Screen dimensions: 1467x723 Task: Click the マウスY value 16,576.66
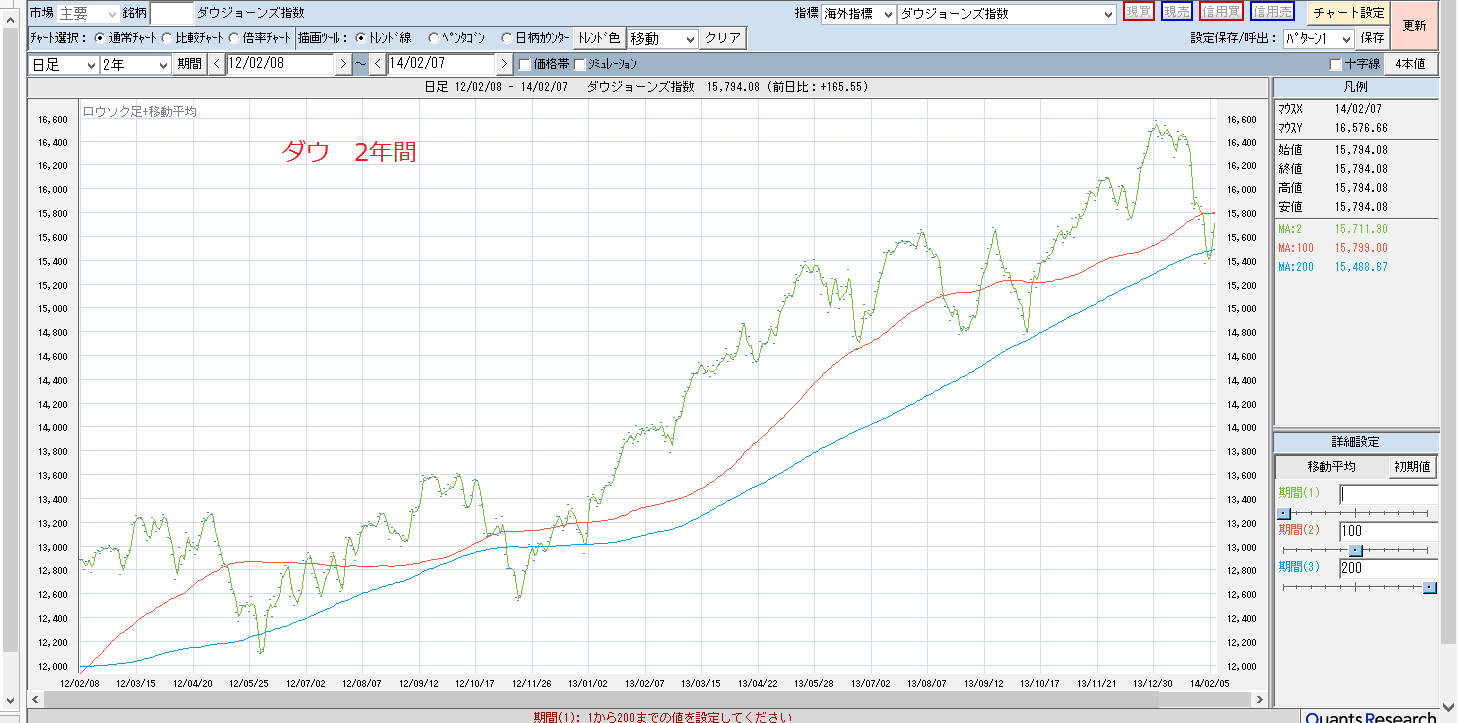(x=1361, y=128)
